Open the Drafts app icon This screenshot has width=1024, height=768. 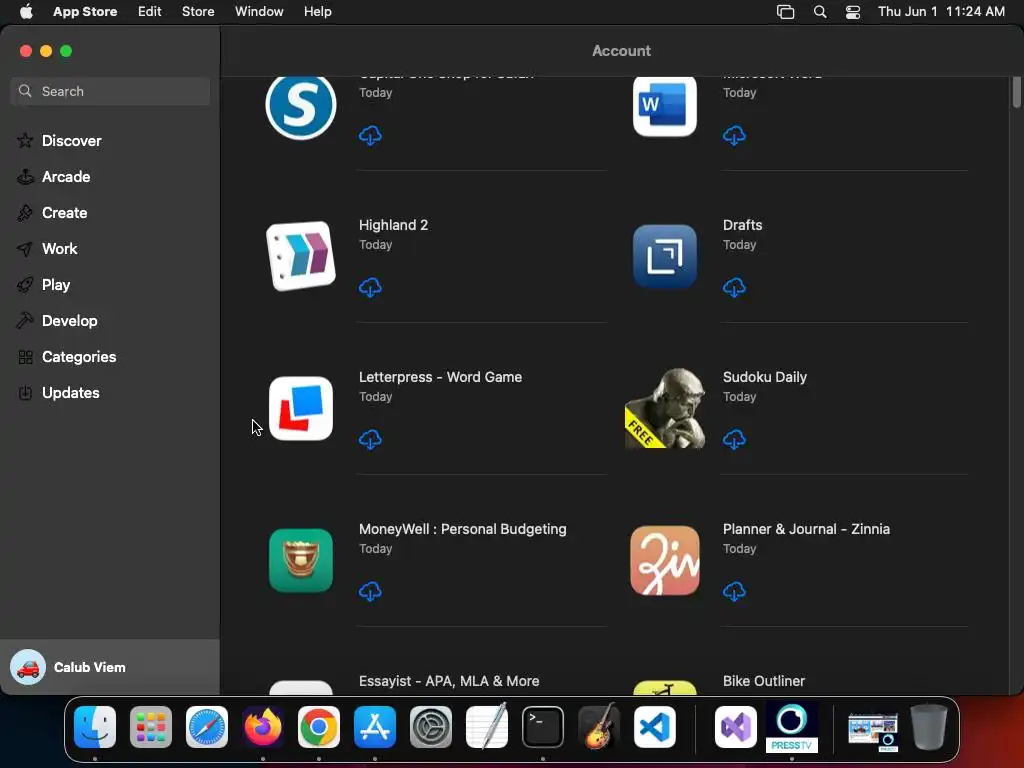665,256
